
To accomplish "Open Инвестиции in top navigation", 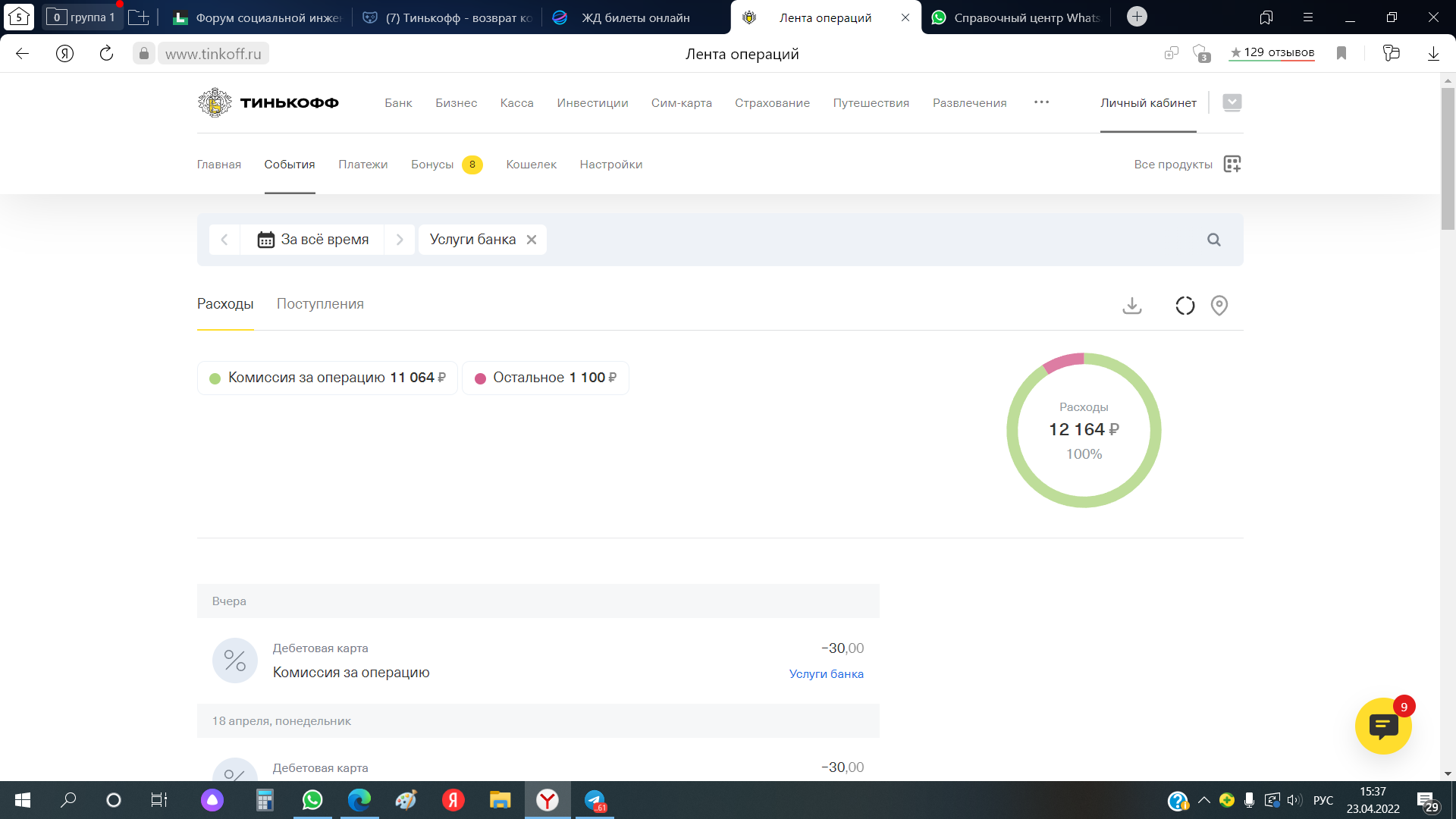I will tap(592, 103).
